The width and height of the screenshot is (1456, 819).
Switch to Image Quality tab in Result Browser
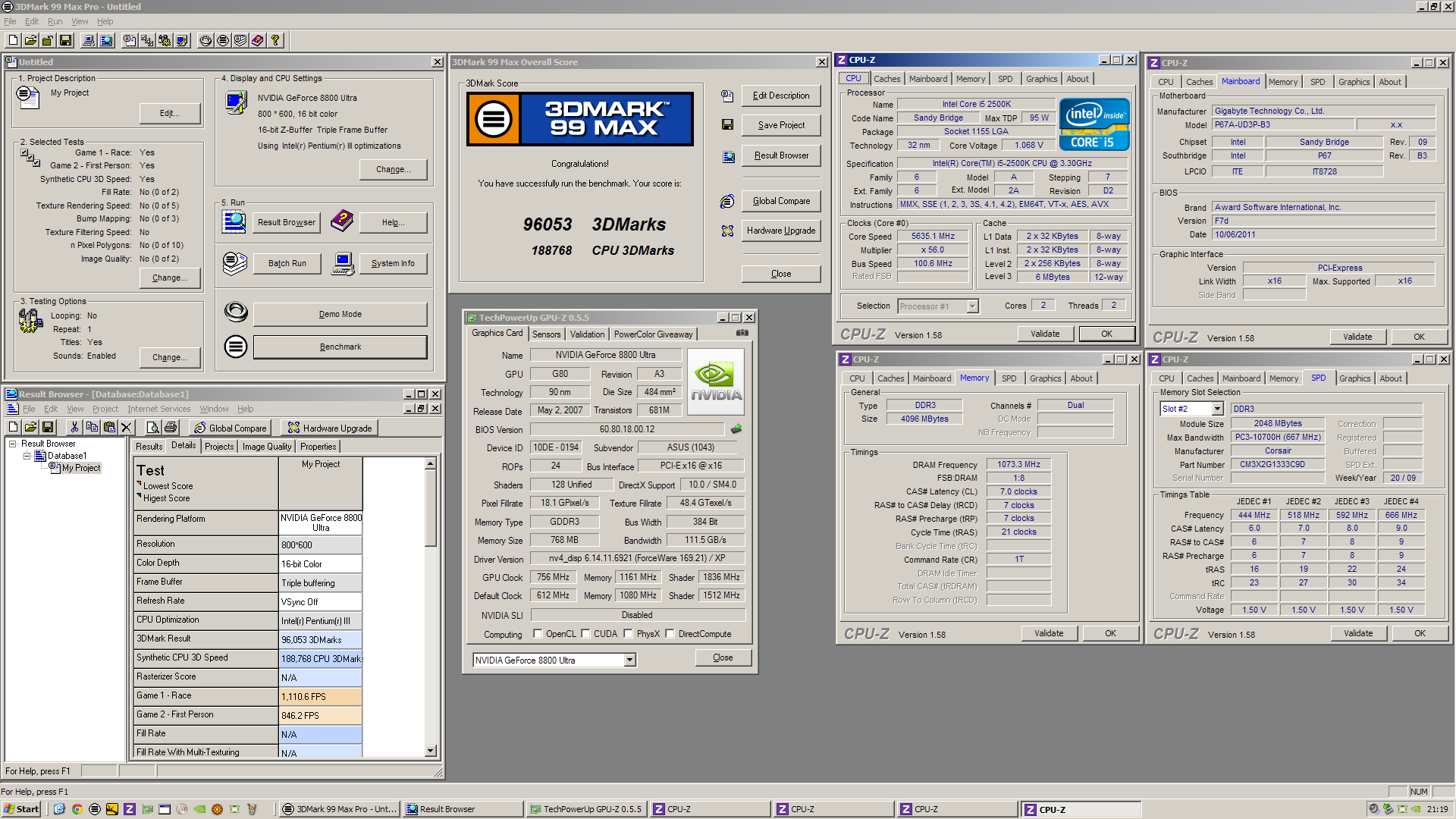point(267,447)
